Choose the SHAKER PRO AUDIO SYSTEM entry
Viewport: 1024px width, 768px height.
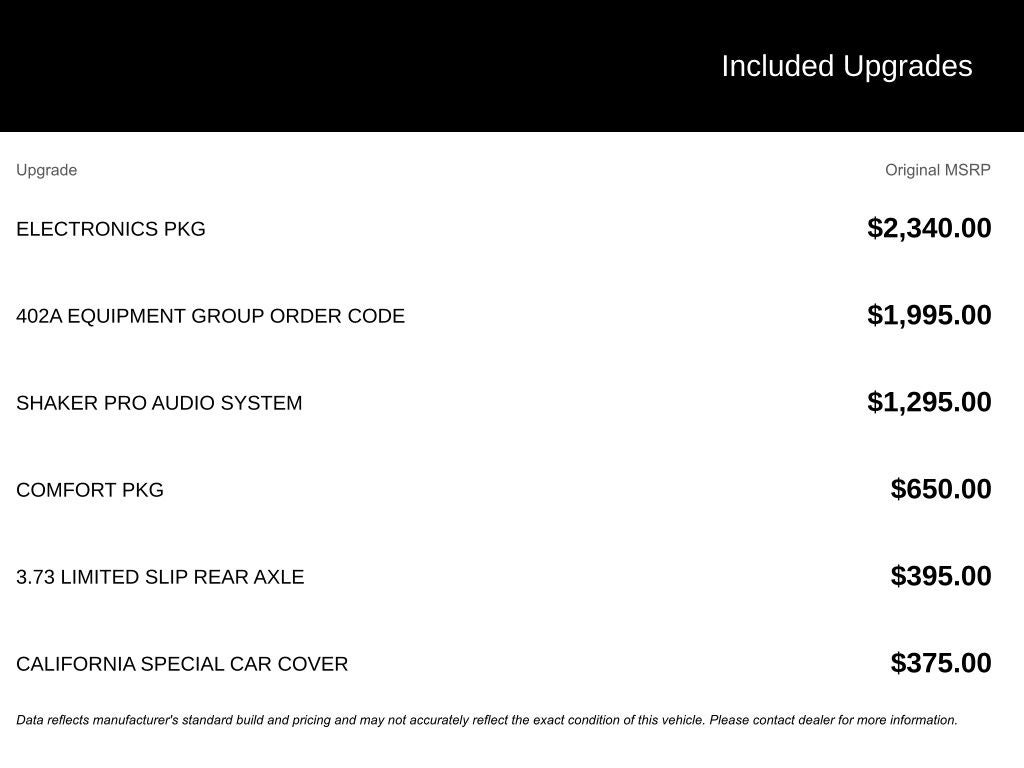click(159, 403)
